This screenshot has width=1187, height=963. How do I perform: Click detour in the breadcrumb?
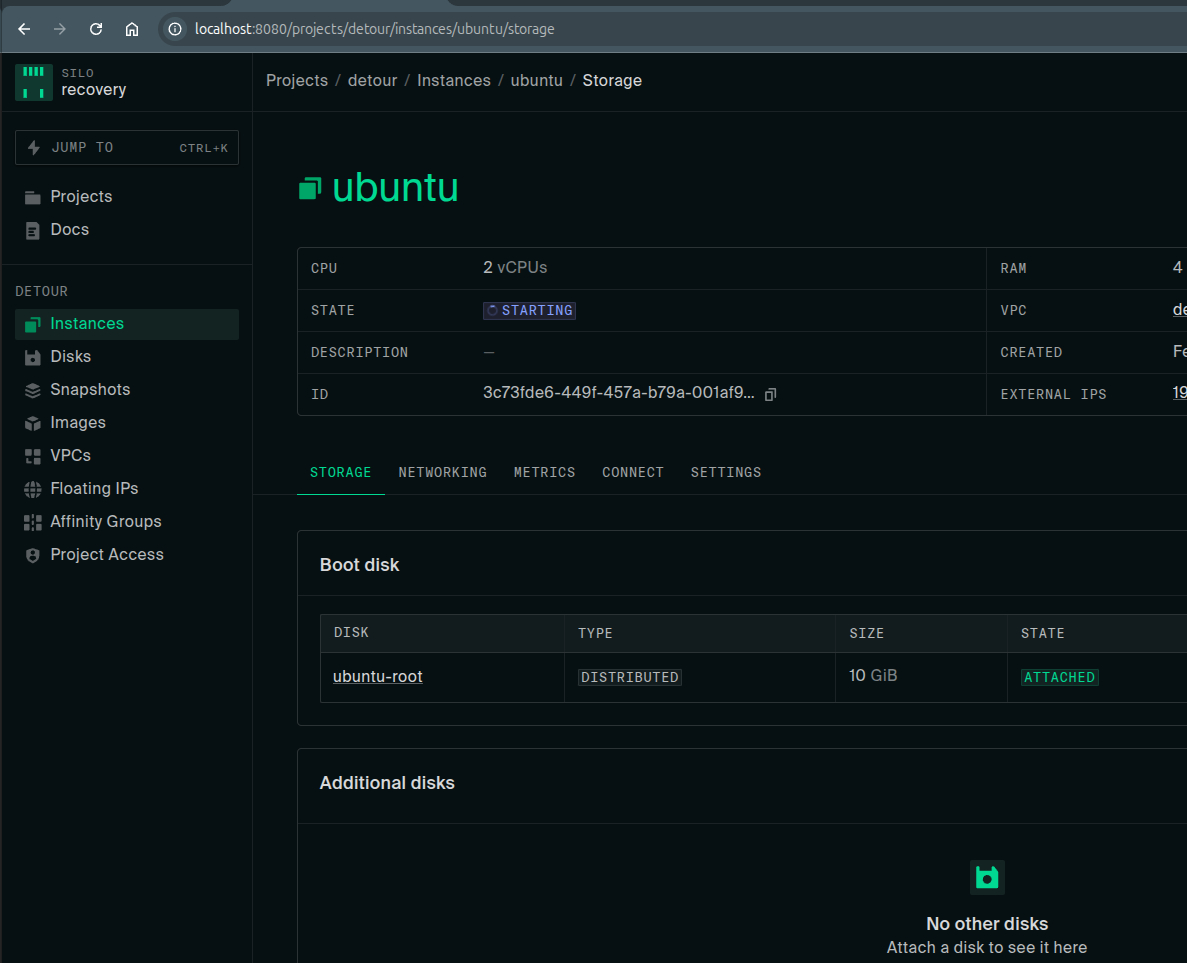372,81
